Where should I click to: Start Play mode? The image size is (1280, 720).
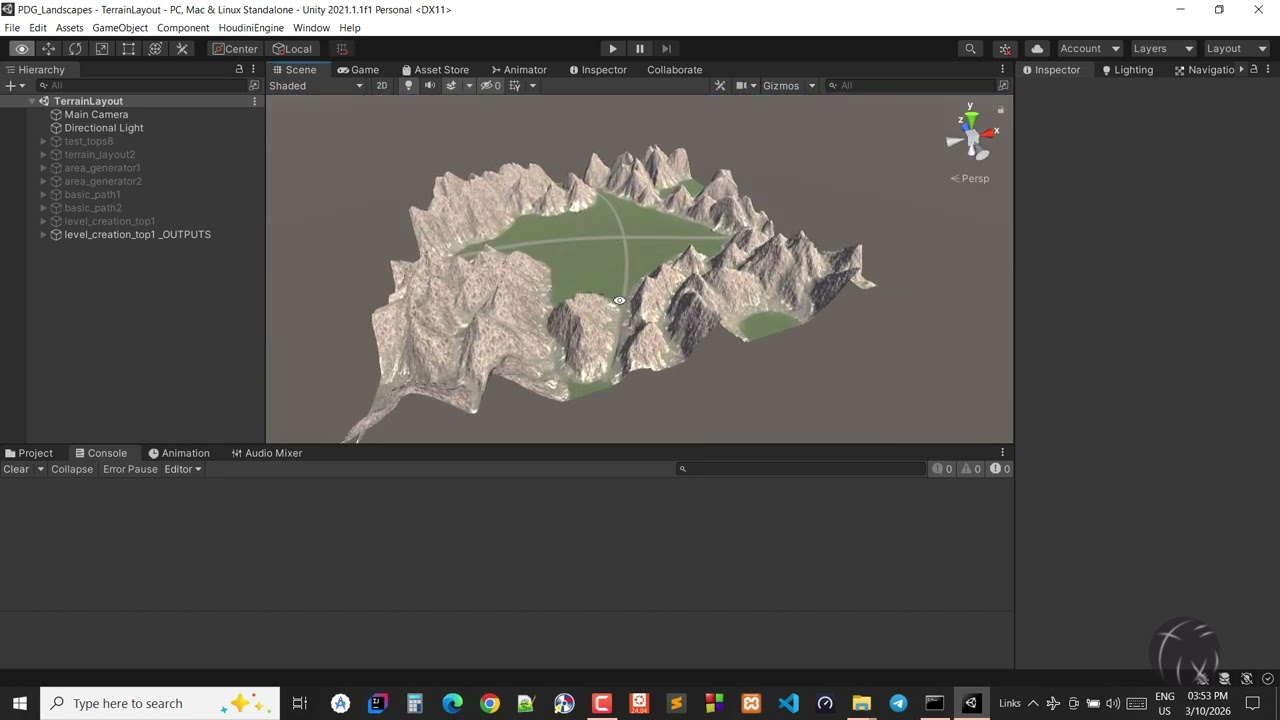click(613, 49)
